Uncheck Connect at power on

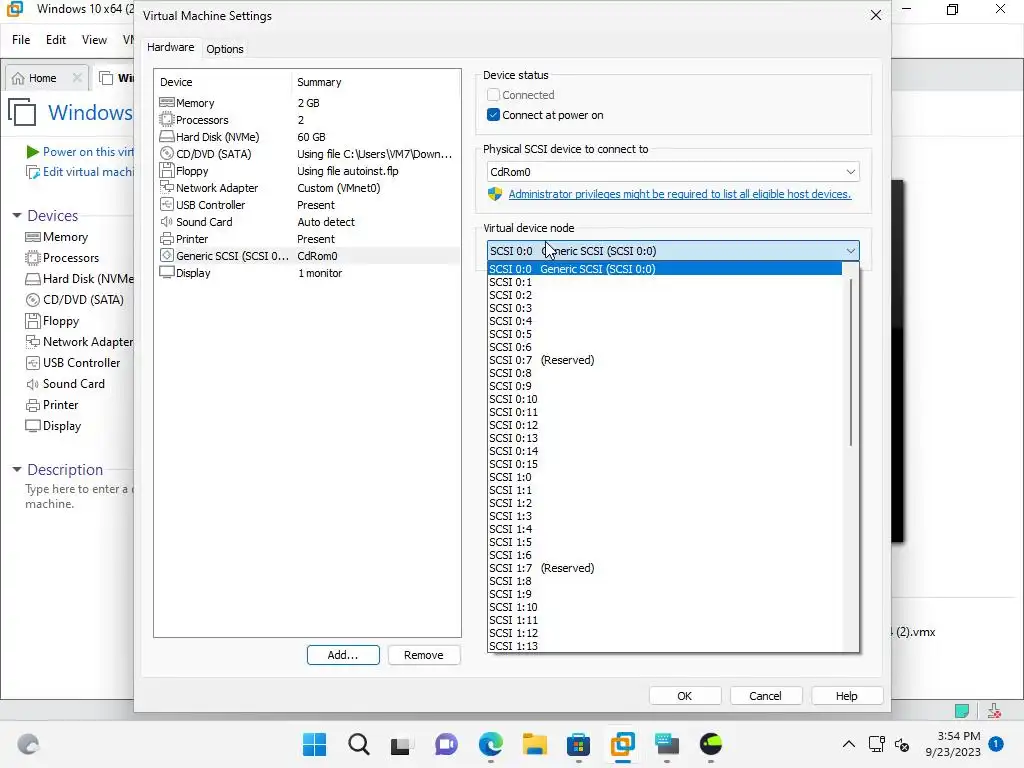click(x=493, y=115)
